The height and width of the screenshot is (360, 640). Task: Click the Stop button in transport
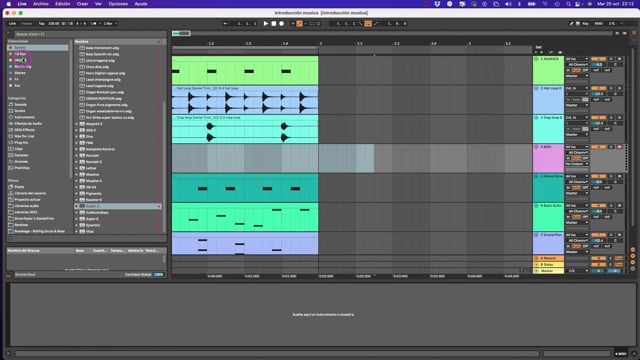274,24
